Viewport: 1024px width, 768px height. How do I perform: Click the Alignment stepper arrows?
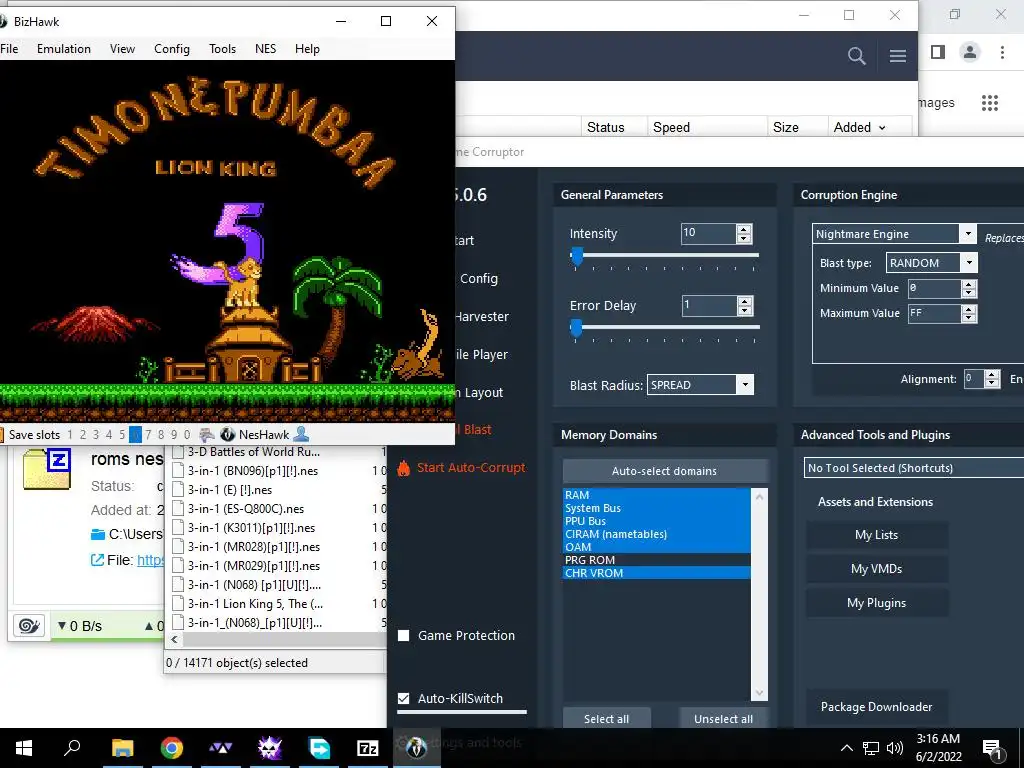992,379
